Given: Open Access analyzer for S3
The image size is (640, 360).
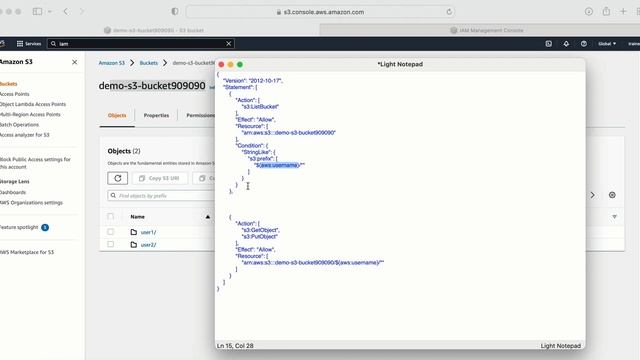Looking at the screenshot, I should 24,135.
